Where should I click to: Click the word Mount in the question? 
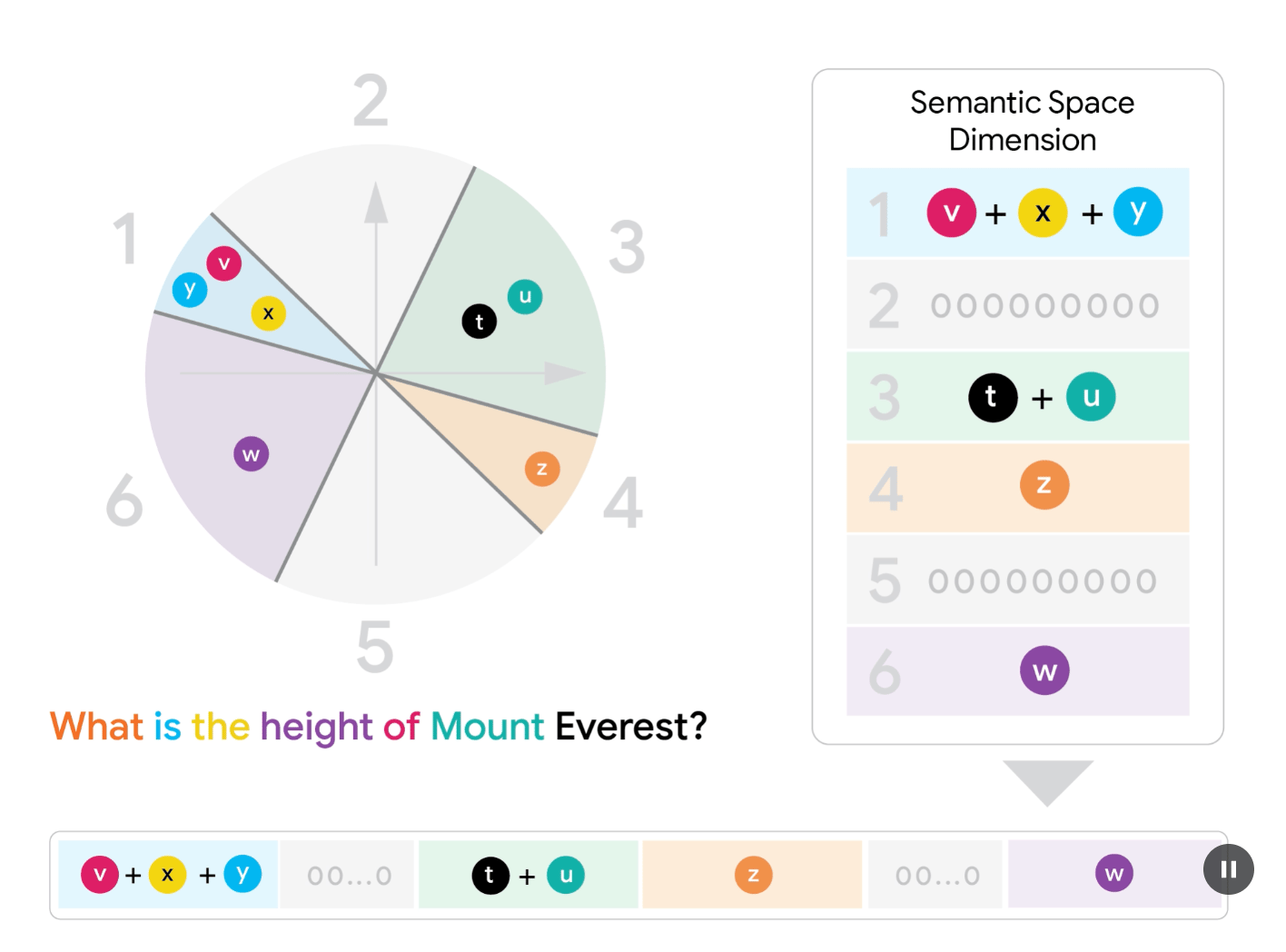click(x=487, y=727)
